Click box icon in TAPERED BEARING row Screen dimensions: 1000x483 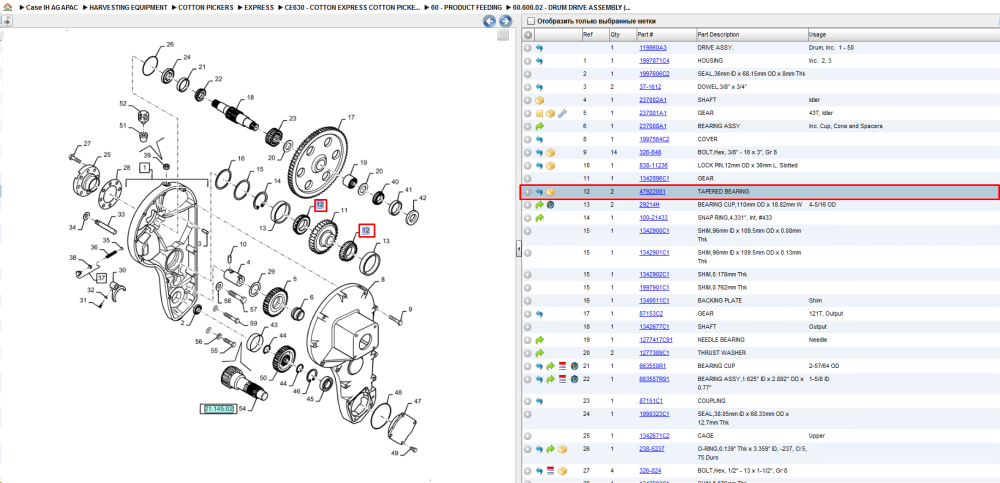[x=550, y=191]
